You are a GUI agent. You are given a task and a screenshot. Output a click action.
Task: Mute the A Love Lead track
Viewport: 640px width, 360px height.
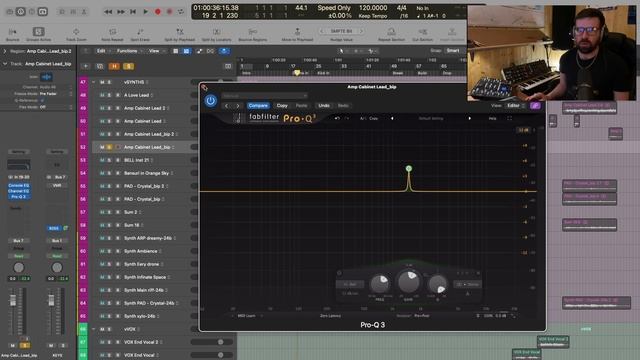pos(102,95)
